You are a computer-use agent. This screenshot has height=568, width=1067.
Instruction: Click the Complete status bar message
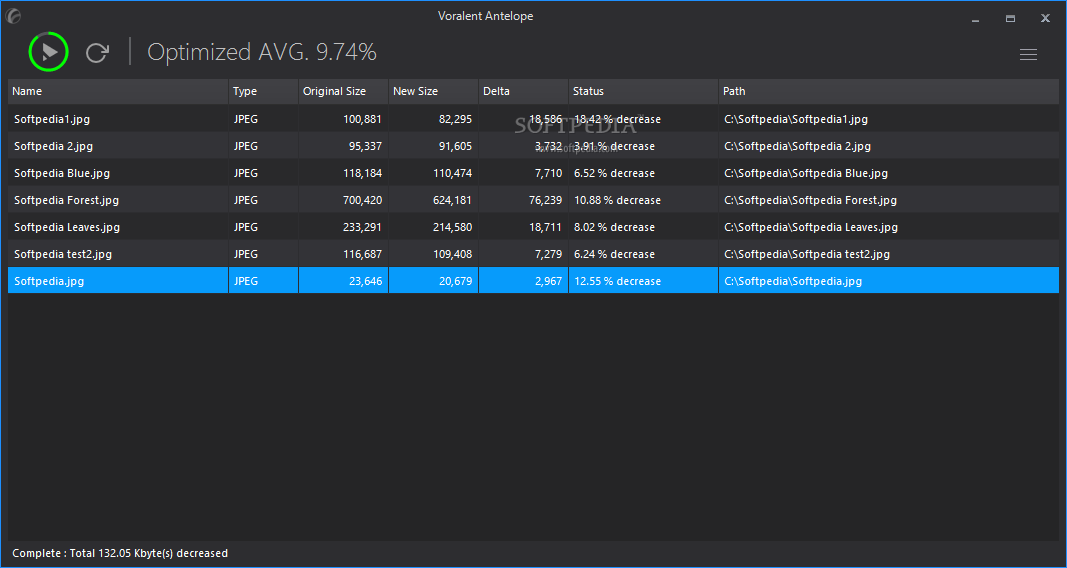click(x=120, y=553)
